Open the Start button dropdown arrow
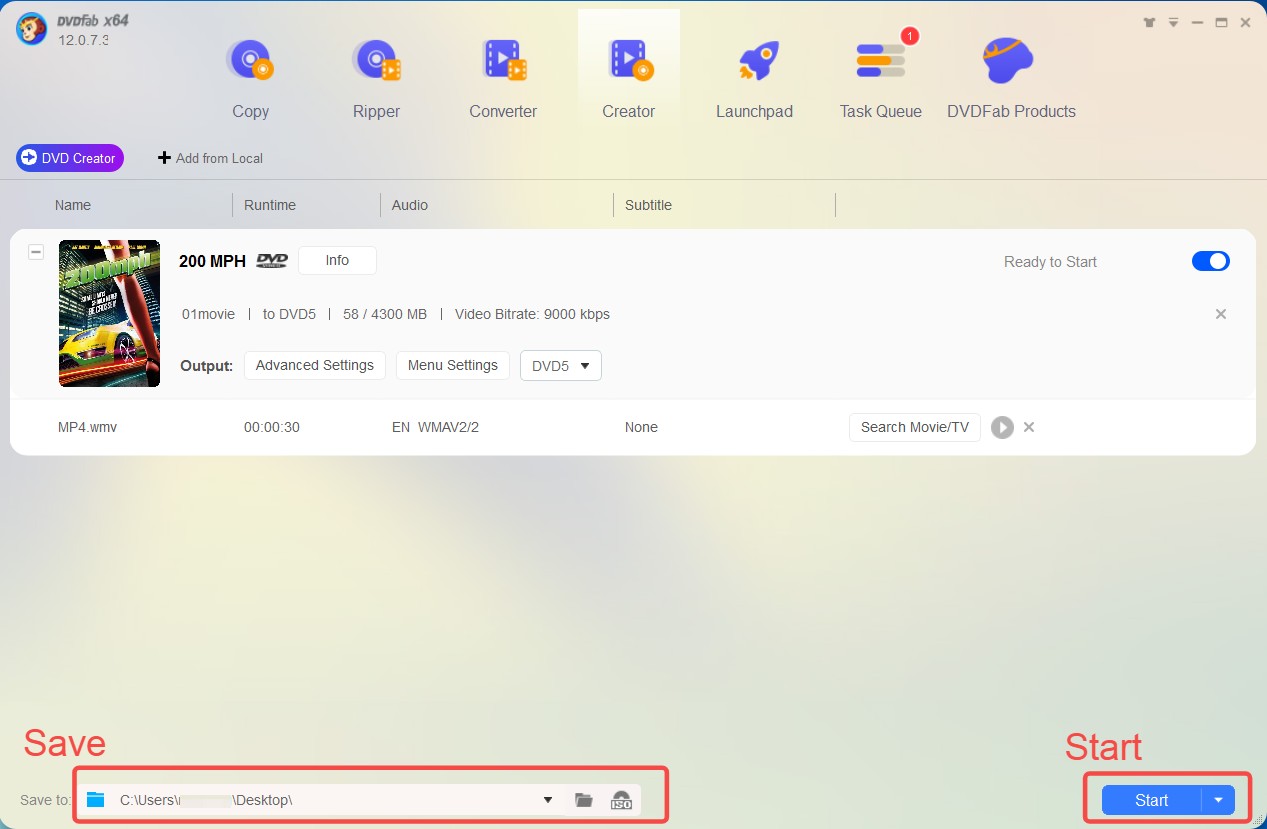This screenshot has height=829, width=1267. [1218, 800]
